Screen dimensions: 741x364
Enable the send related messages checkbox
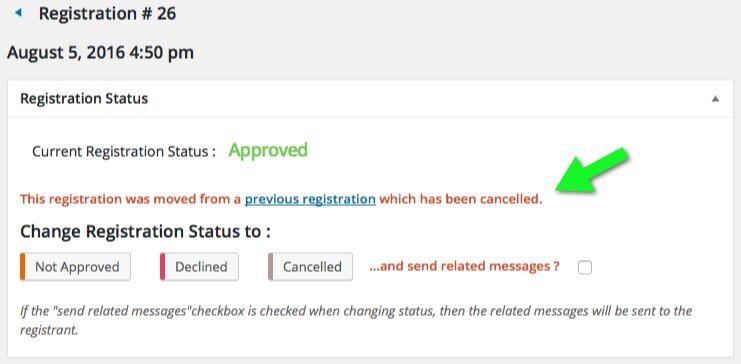click(x=585, y=268)
